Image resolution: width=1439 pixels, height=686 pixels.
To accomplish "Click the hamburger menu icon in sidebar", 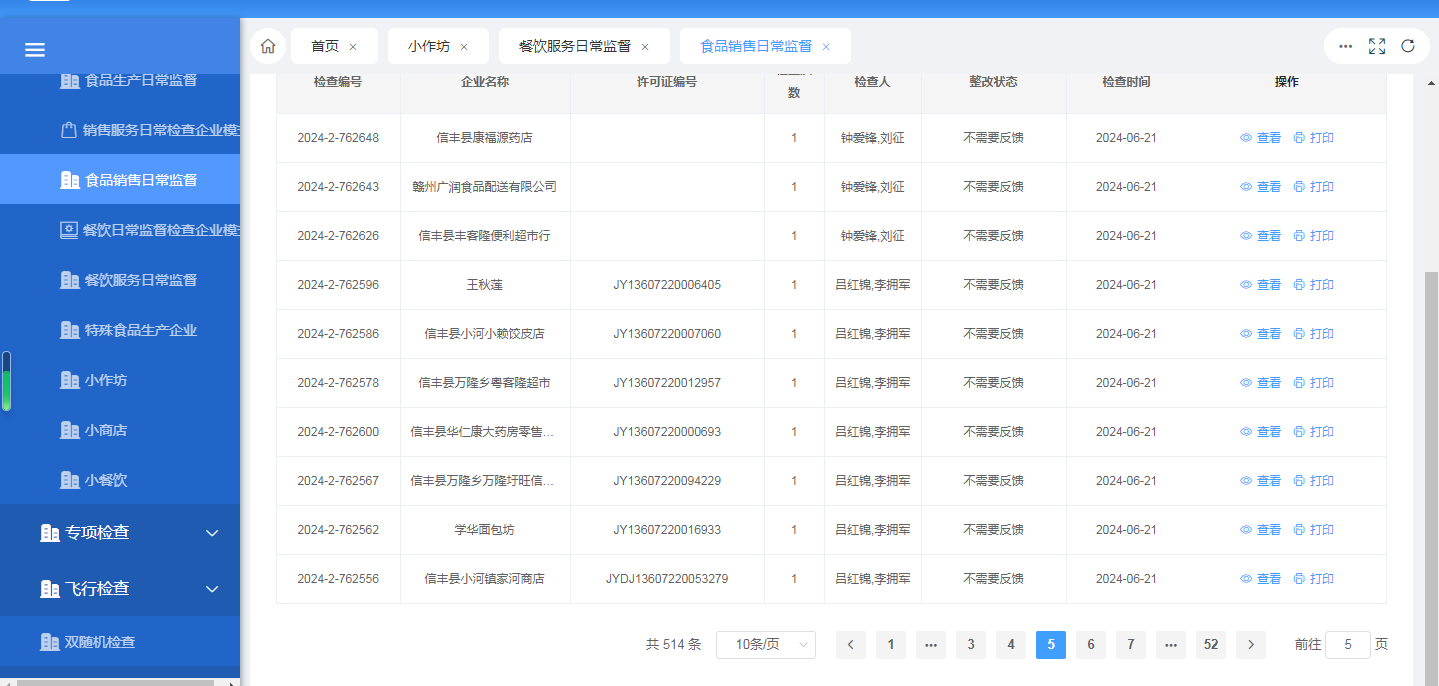I will pos(35,50).
